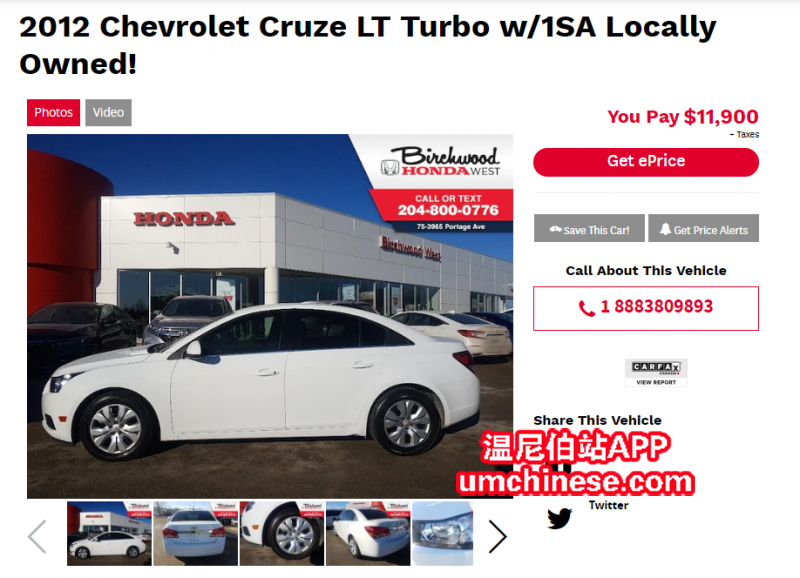Click the Twitter share label
Image resolution: width=800 pixels, height=578 pixels.
coord(608,505)
